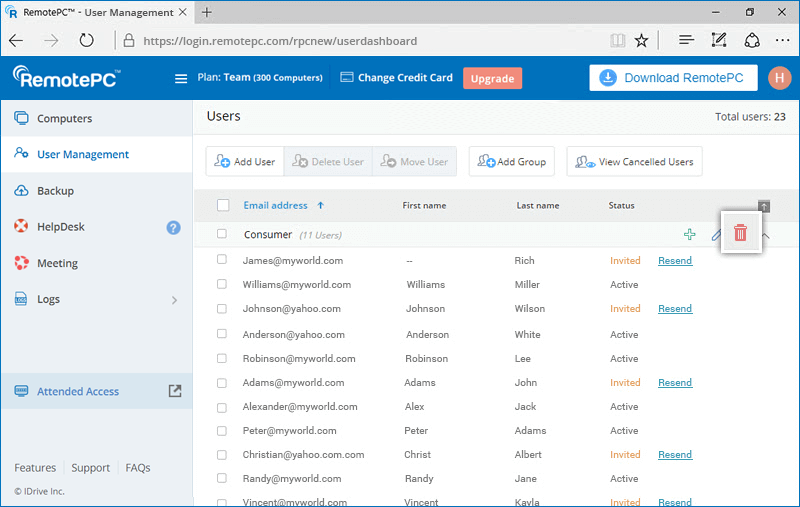Open browser more options ellipsis
The image size is (800, 507).
782,40
